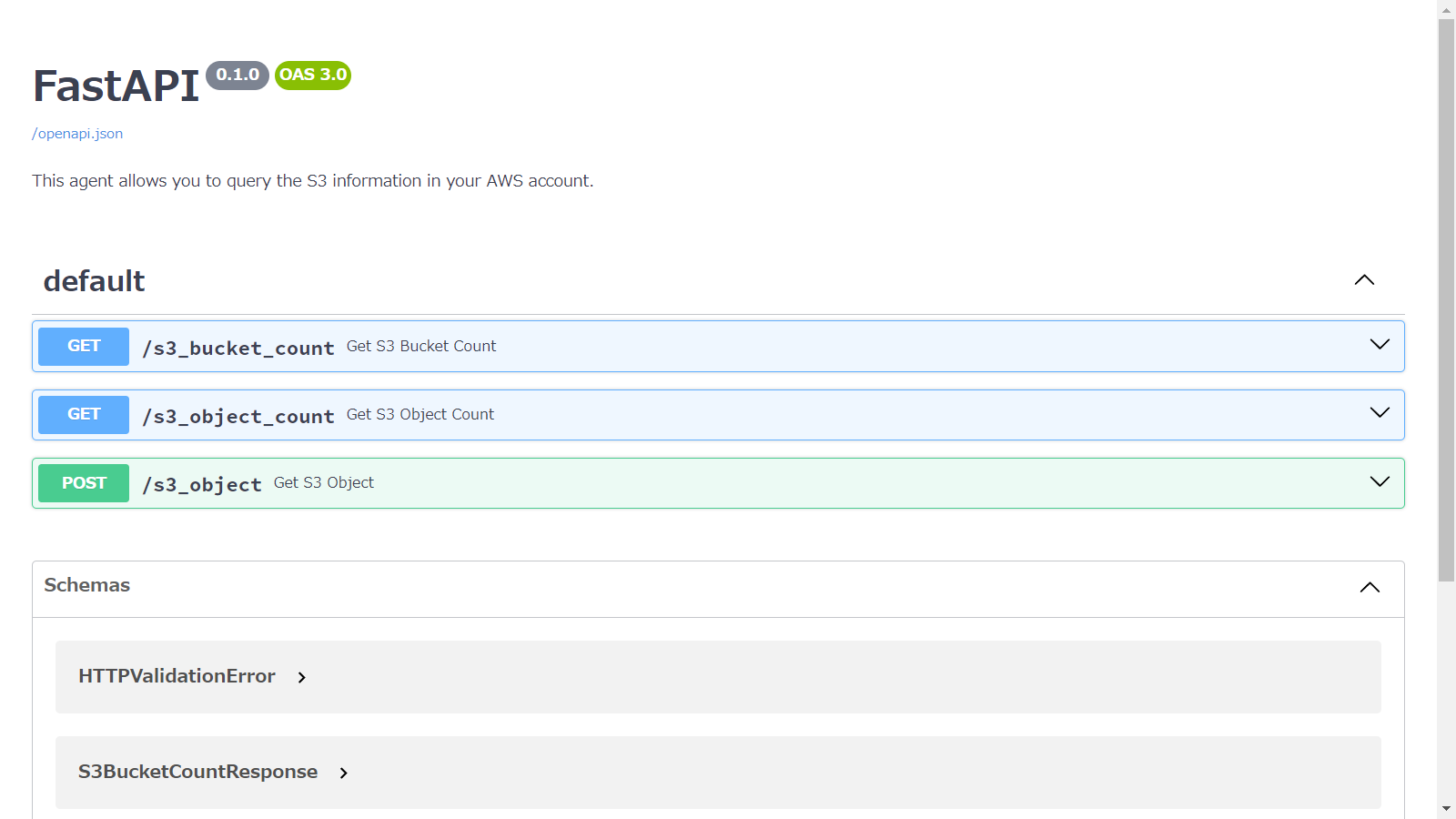Click the GET badge for /s3_bucket_count
1456x819 pixels.
click(84, 347)
